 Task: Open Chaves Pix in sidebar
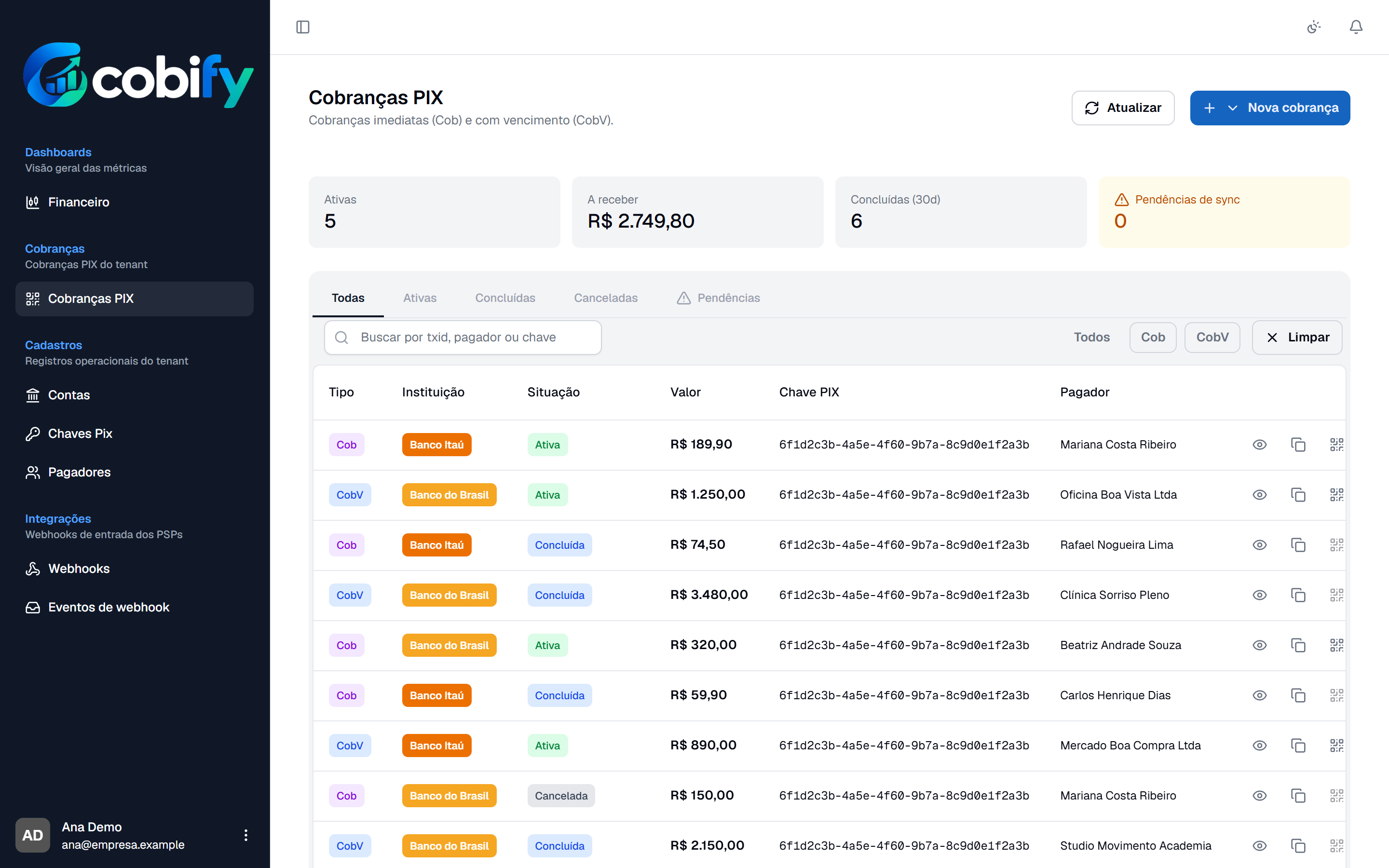pyautogui.click(x=134, y=434)
